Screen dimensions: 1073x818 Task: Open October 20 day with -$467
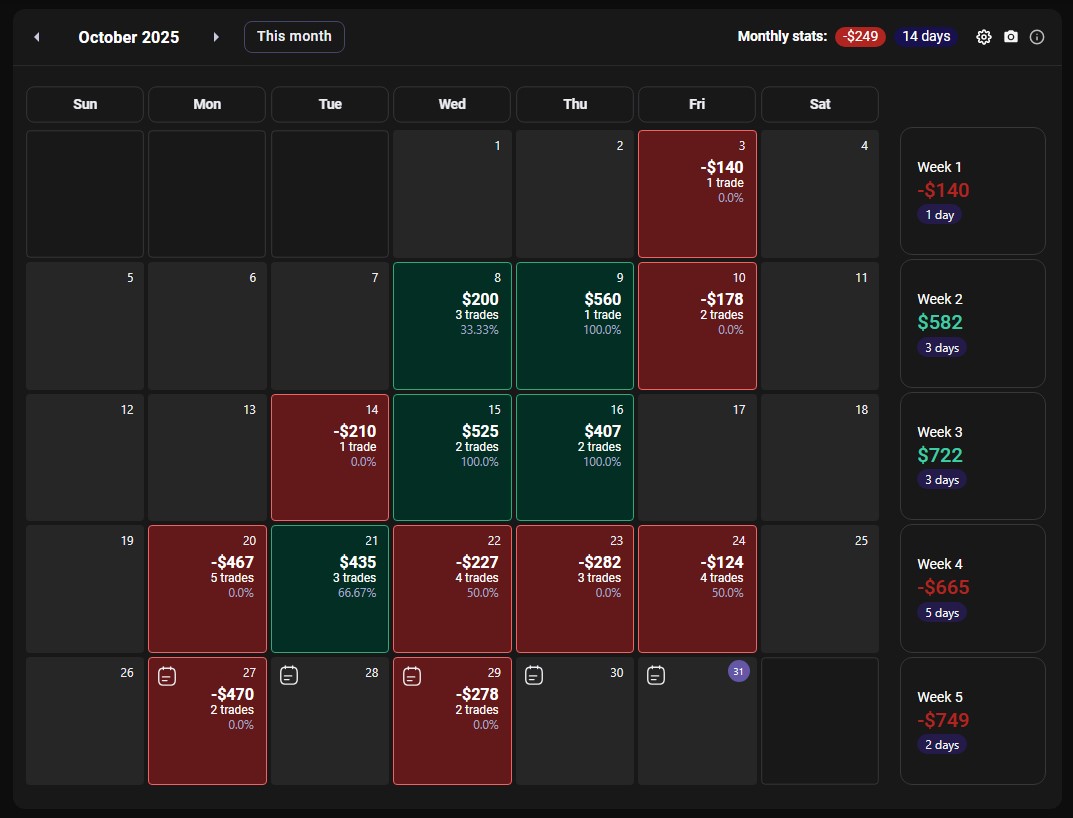[207, 589]
